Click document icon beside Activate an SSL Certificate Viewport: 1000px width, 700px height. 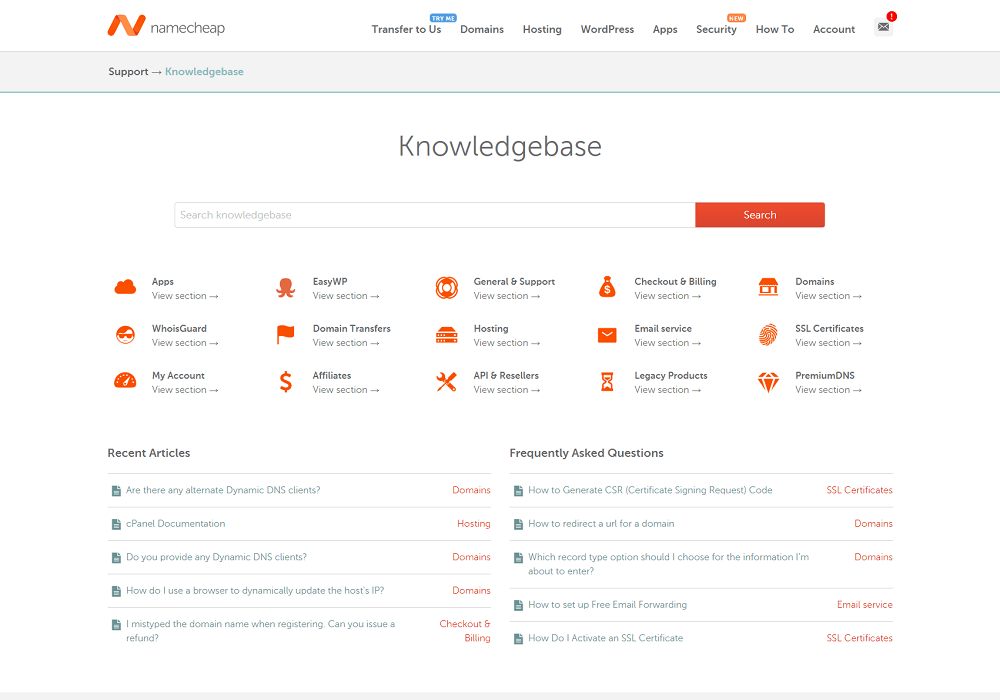click(518, 639)
